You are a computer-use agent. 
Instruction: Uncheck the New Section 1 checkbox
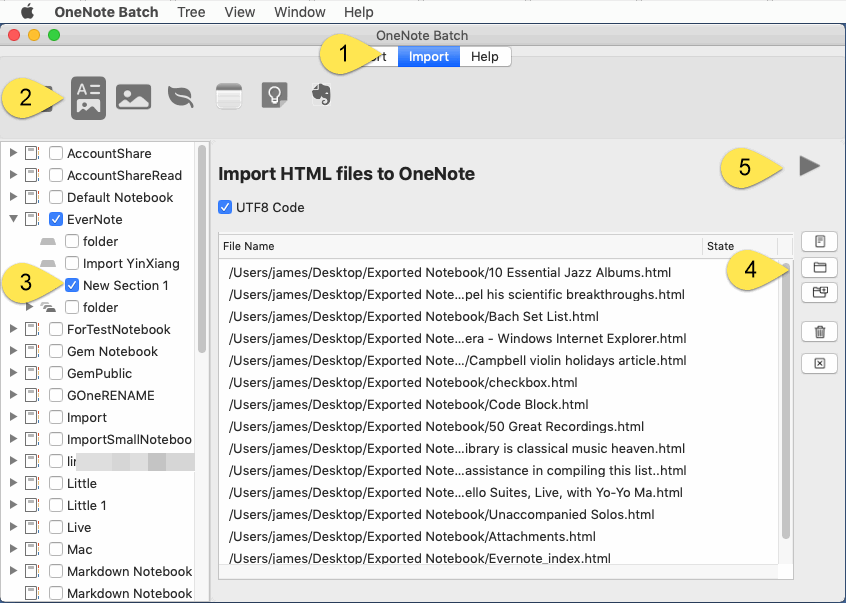72,285
